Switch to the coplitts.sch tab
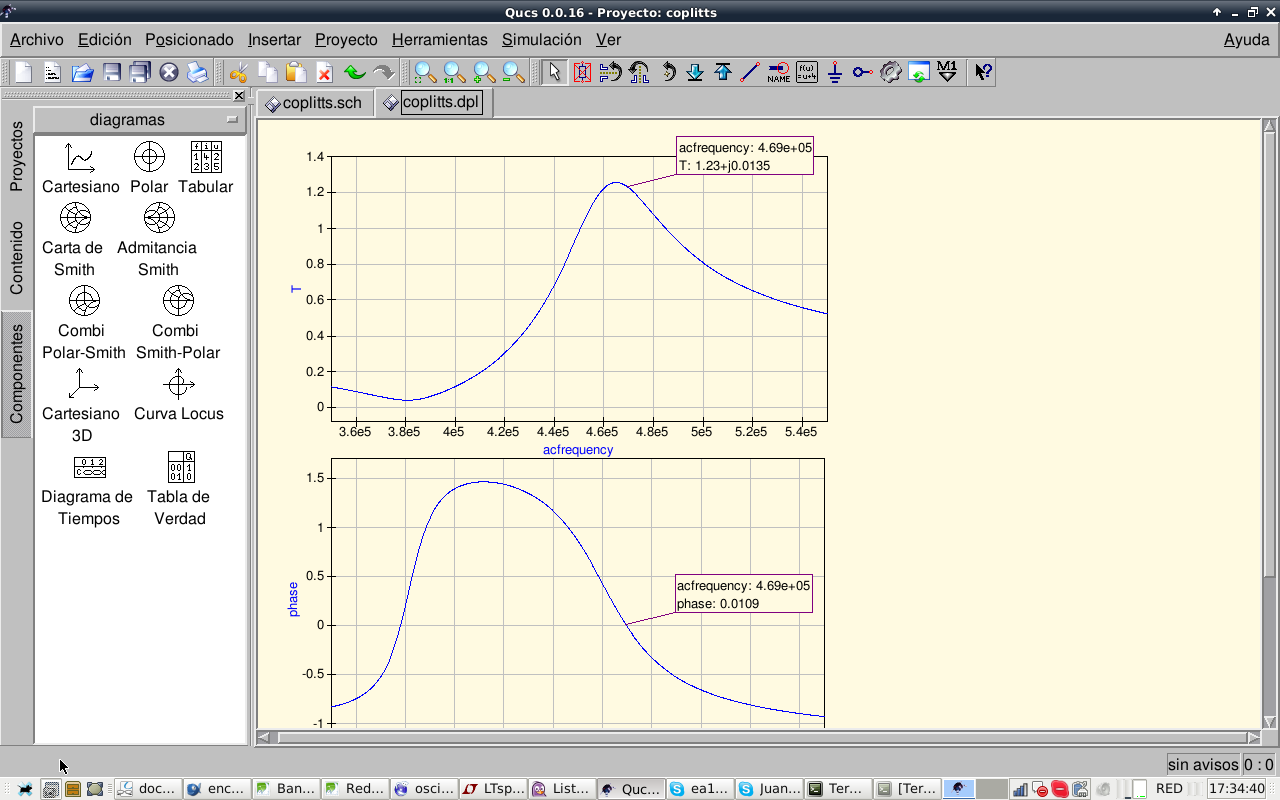Viewport: 1280px width, 800px height. tap(313, 103)
